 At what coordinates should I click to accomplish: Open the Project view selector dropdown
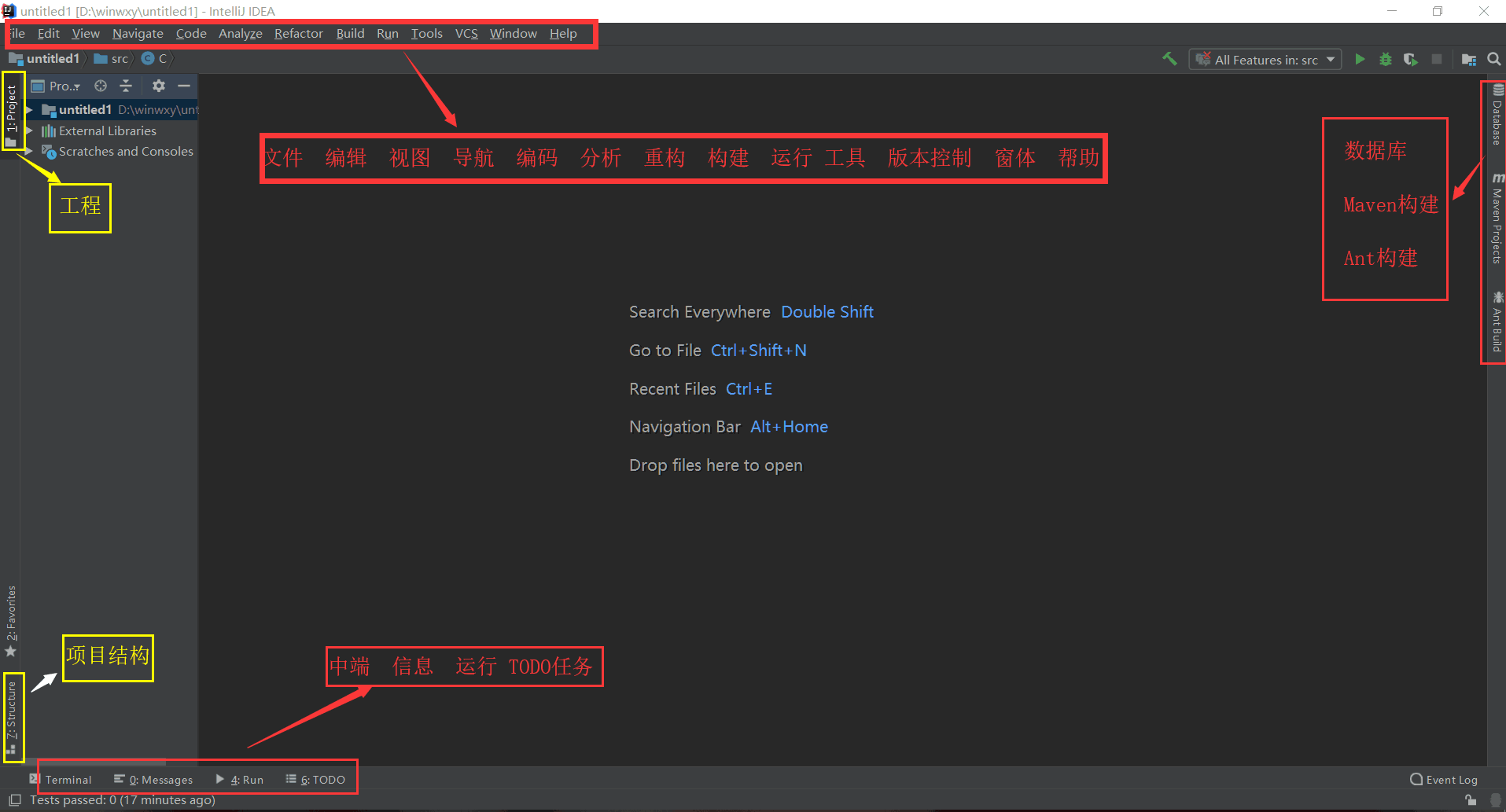[x=56, y=86]
